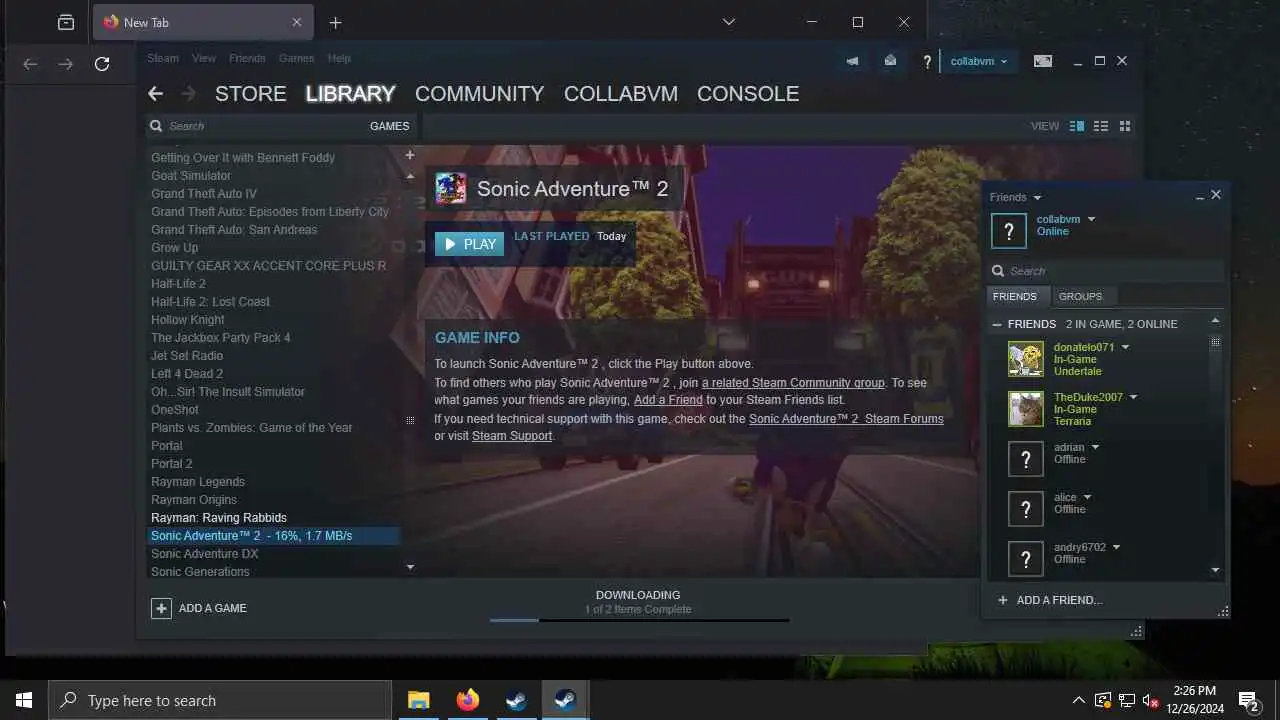Screen dimensions: 1280x720
Task: Open Firefox list all tabs chevron
Action: [729, 22]
